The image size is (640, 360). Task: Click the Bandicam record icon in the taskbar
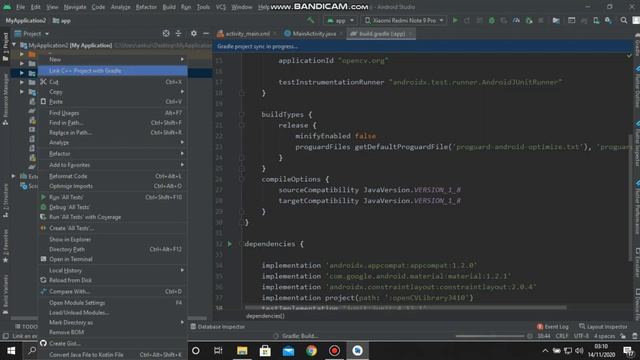click(x=334, y=351)
